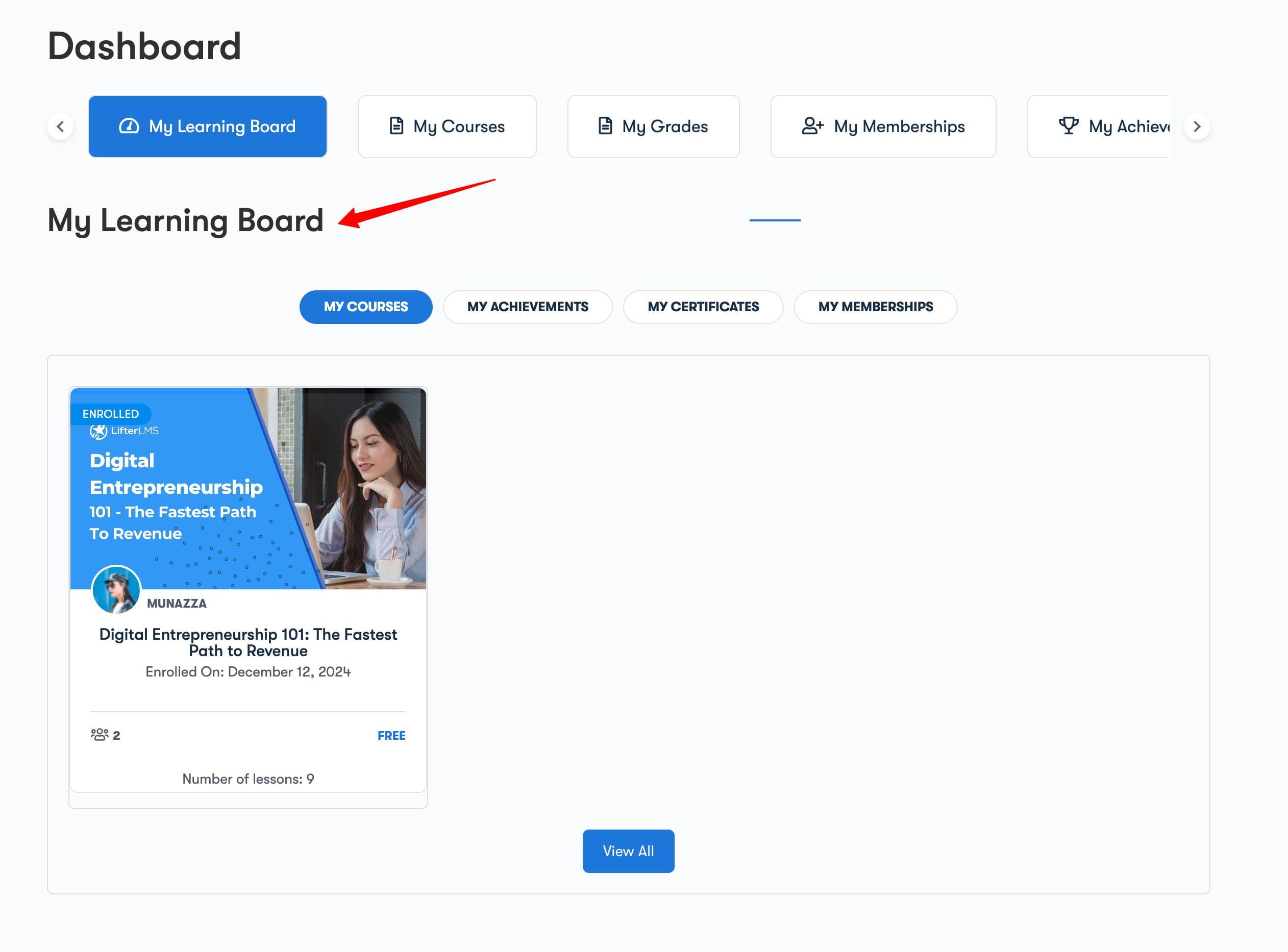Click the trophy icon for My Achievements
Viewport: 1288px width, 952px height.
pyautogui.click(x=1069, y=126)
